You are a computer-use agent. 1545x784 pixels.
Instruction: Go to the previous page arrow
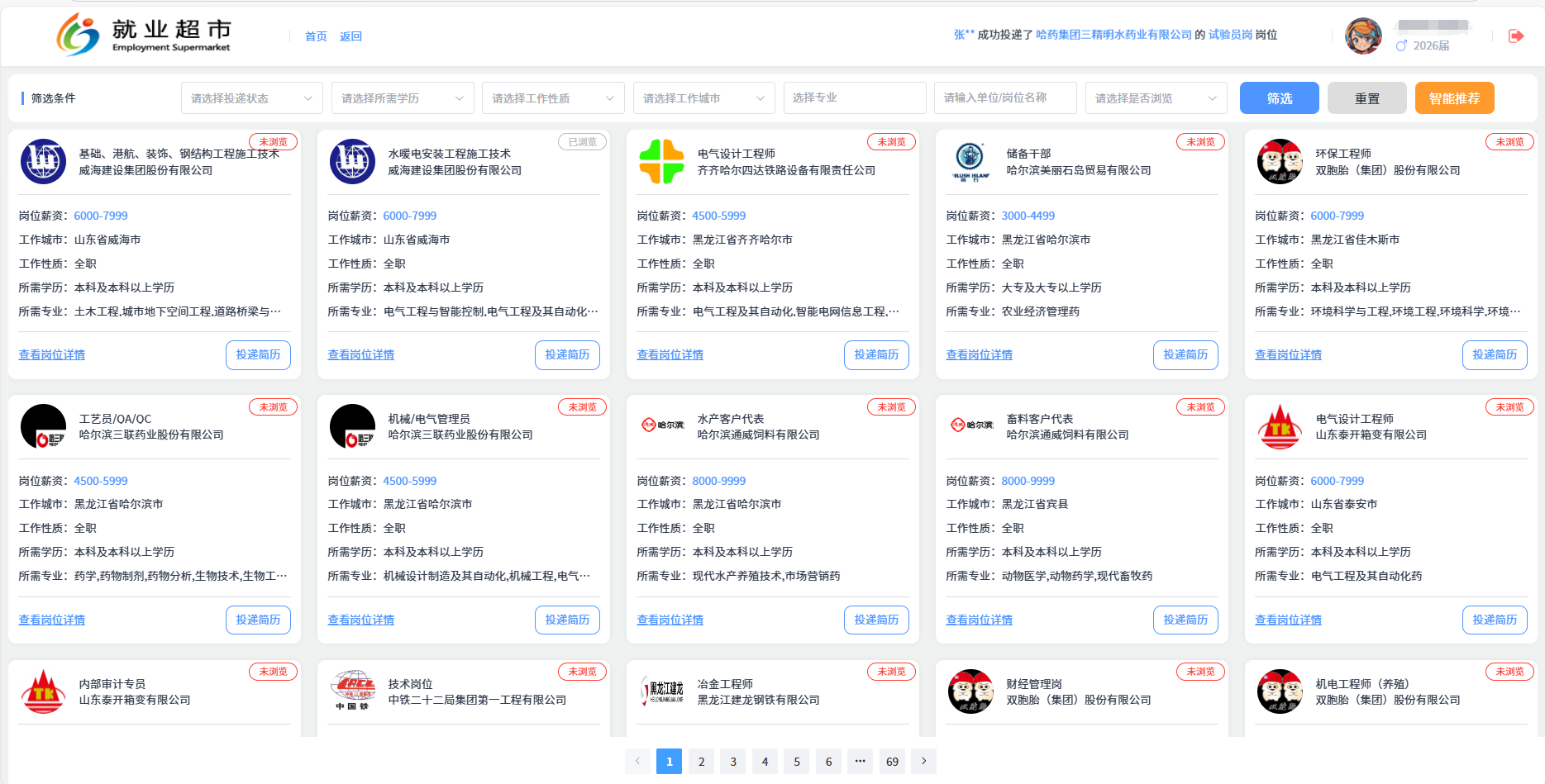click(637, 762)
